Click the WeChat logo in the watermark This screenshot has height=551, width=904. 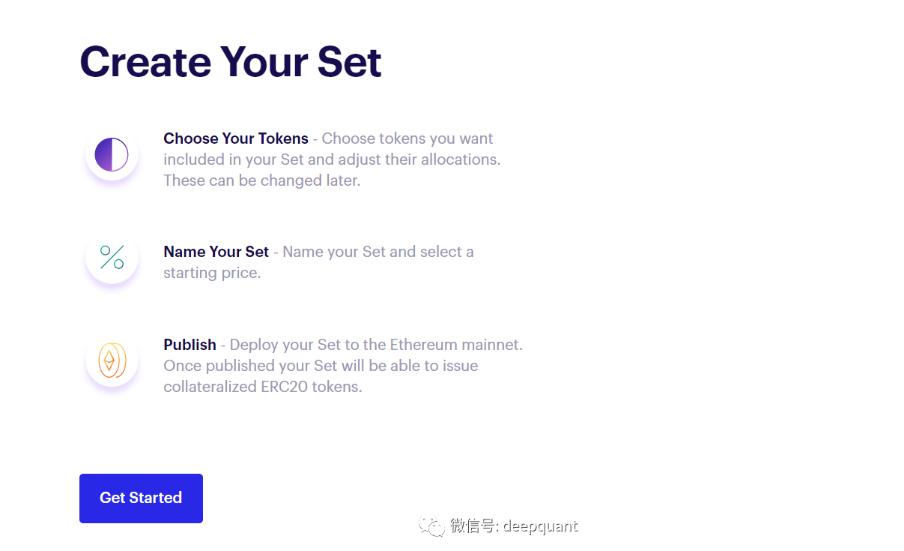pos(431,526)
